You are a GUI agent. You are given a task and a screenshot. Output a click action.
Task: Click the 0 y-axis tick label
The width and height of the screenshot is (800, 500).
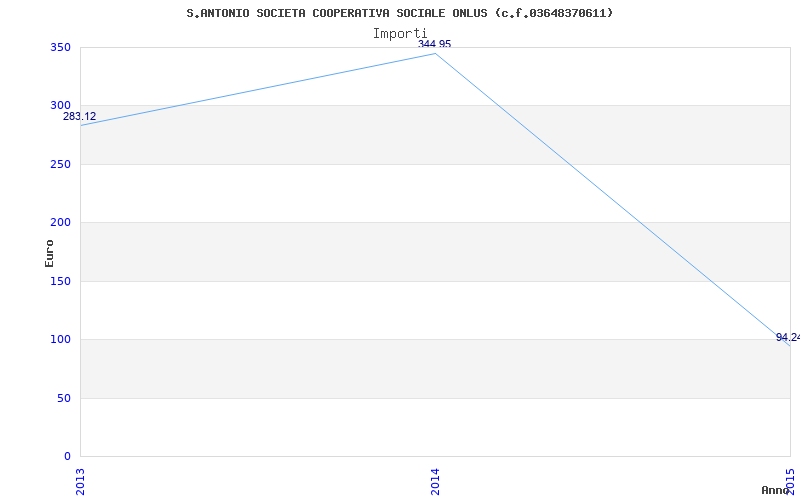pos(67,456)
